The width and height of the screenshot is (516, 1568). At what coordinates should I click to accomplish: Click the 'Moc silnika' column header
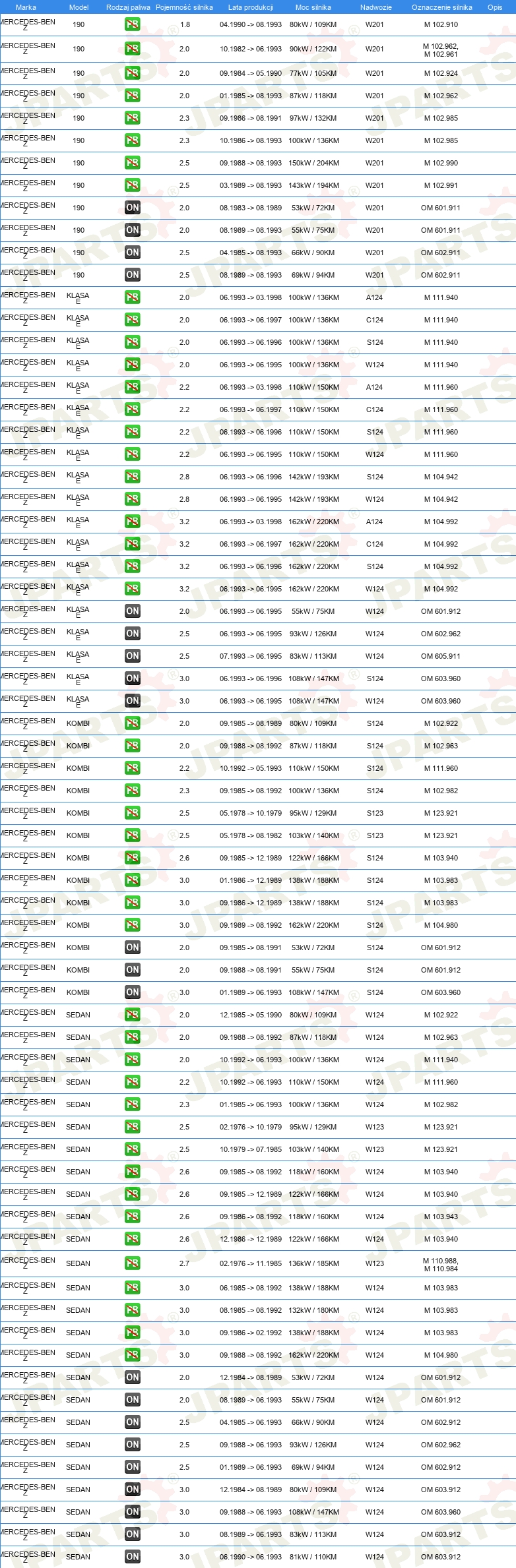[313, 7]
